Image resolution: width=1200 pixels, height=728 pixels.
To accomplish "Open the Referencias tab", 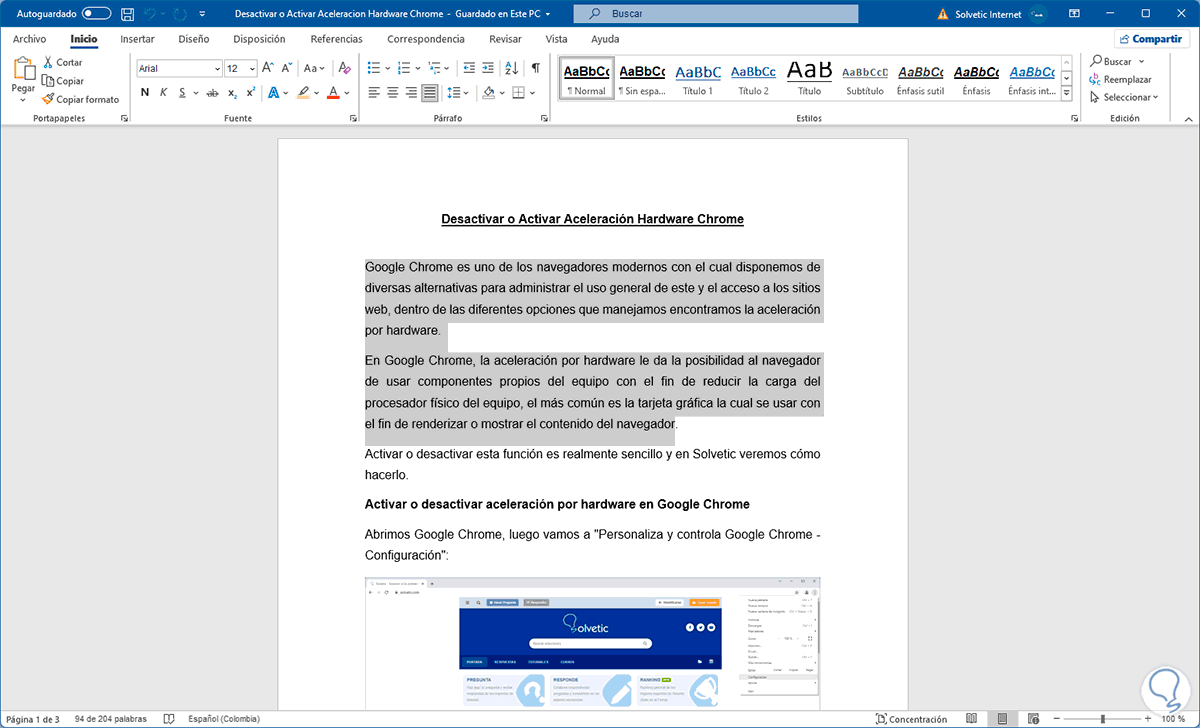I will click(x=336, y=39).
